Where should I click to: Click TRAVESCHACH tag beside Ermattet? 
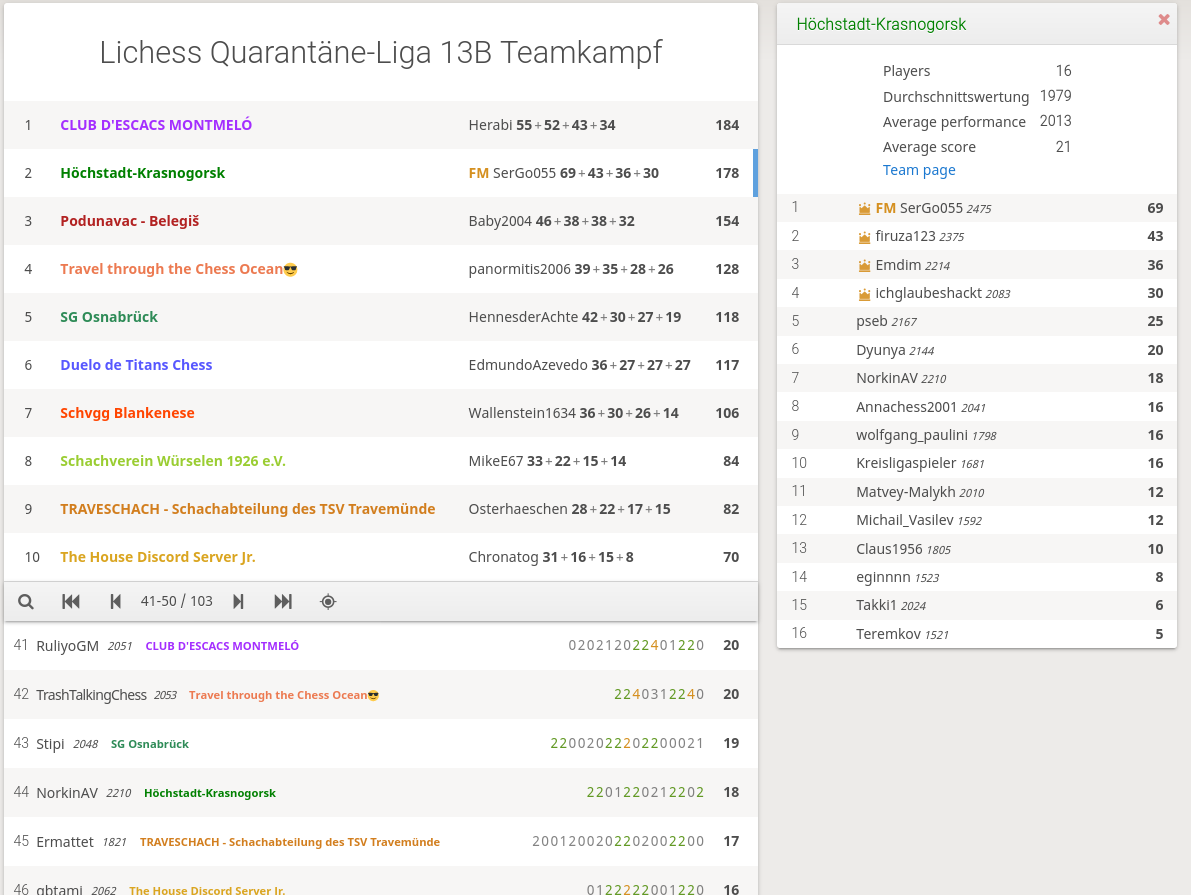(x=289, y=842)
